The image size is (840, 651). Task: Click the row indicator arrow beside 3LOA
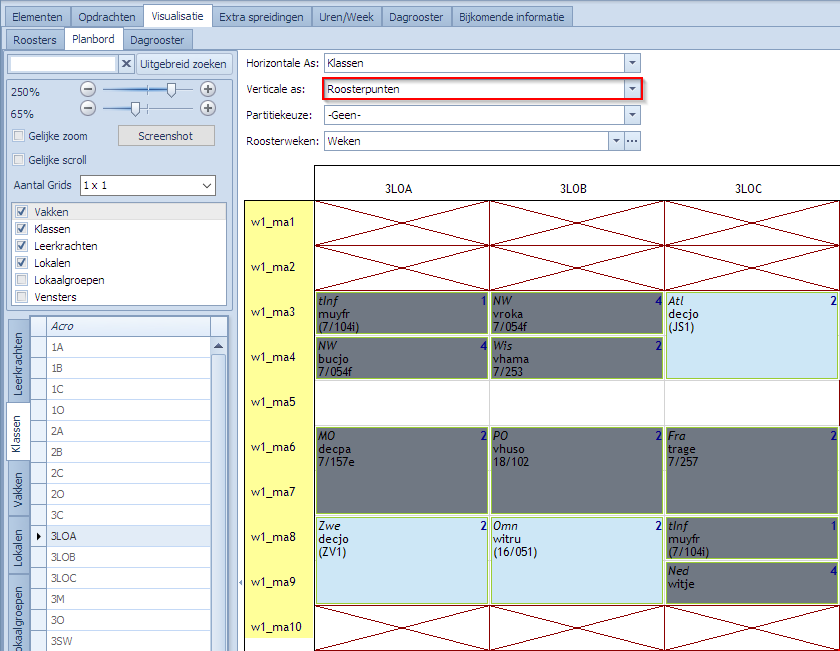point(39,536)
